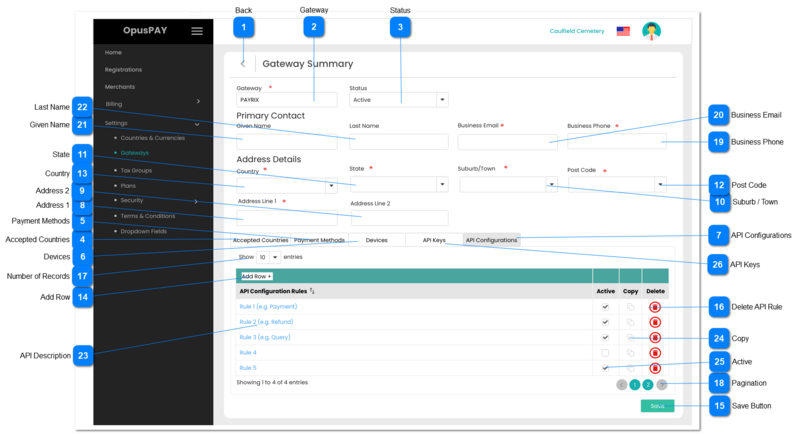The height and width of the screenshot is (434, 799).
Task: Open the Show entries count dropdown
Action: [268, 257]
